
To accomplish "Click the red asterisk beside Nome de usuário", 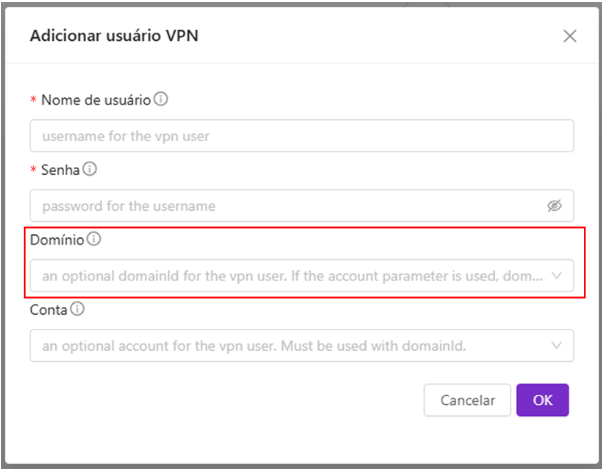I will (34, 100).
